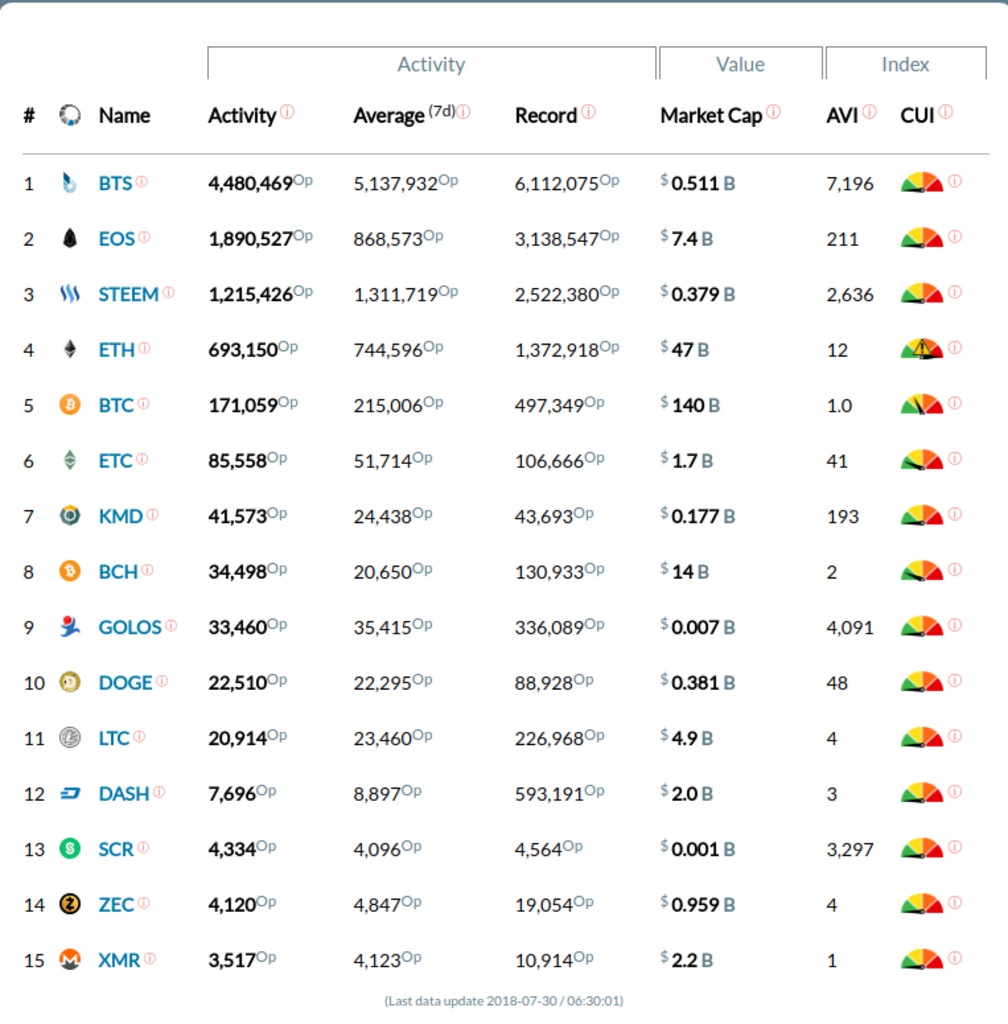Click the ETC coin logo icon
Screen dimensions: 1008x1024
coord(70,460)
